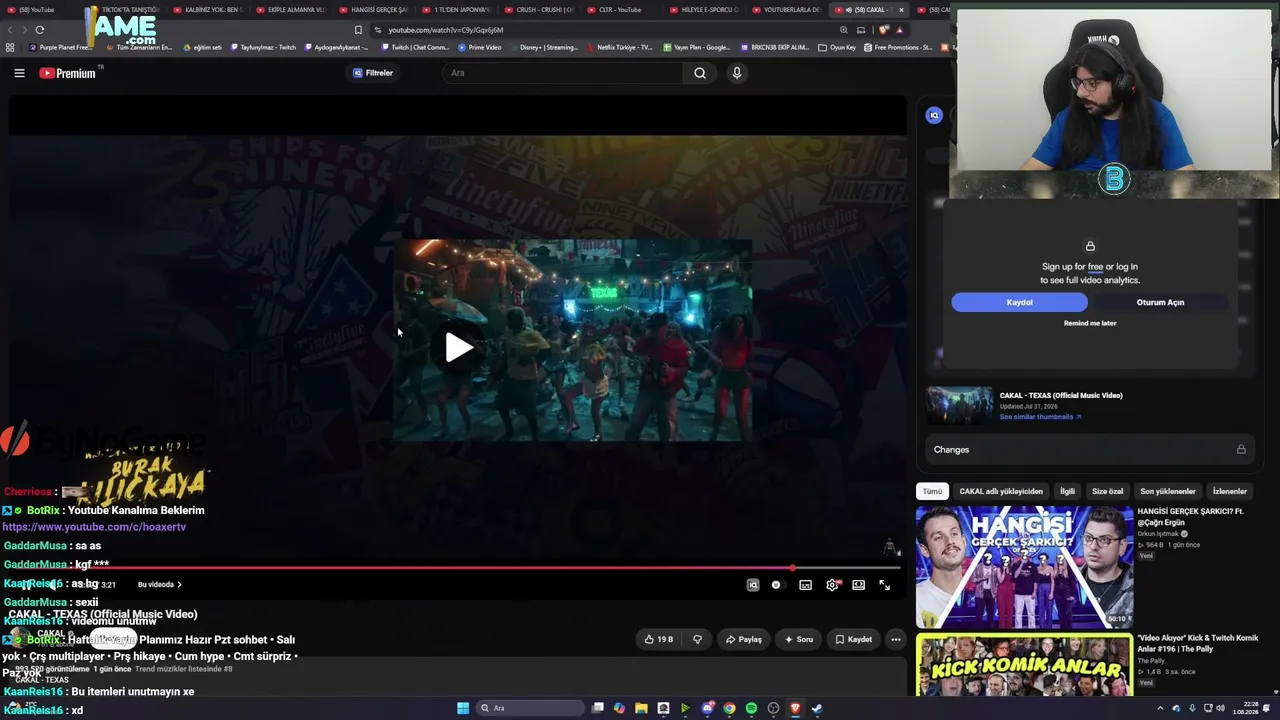The width and height of the screenshot is (1280, 720).
Task: Click the Windows taskbar search box
Action: [x=530, y=708]
